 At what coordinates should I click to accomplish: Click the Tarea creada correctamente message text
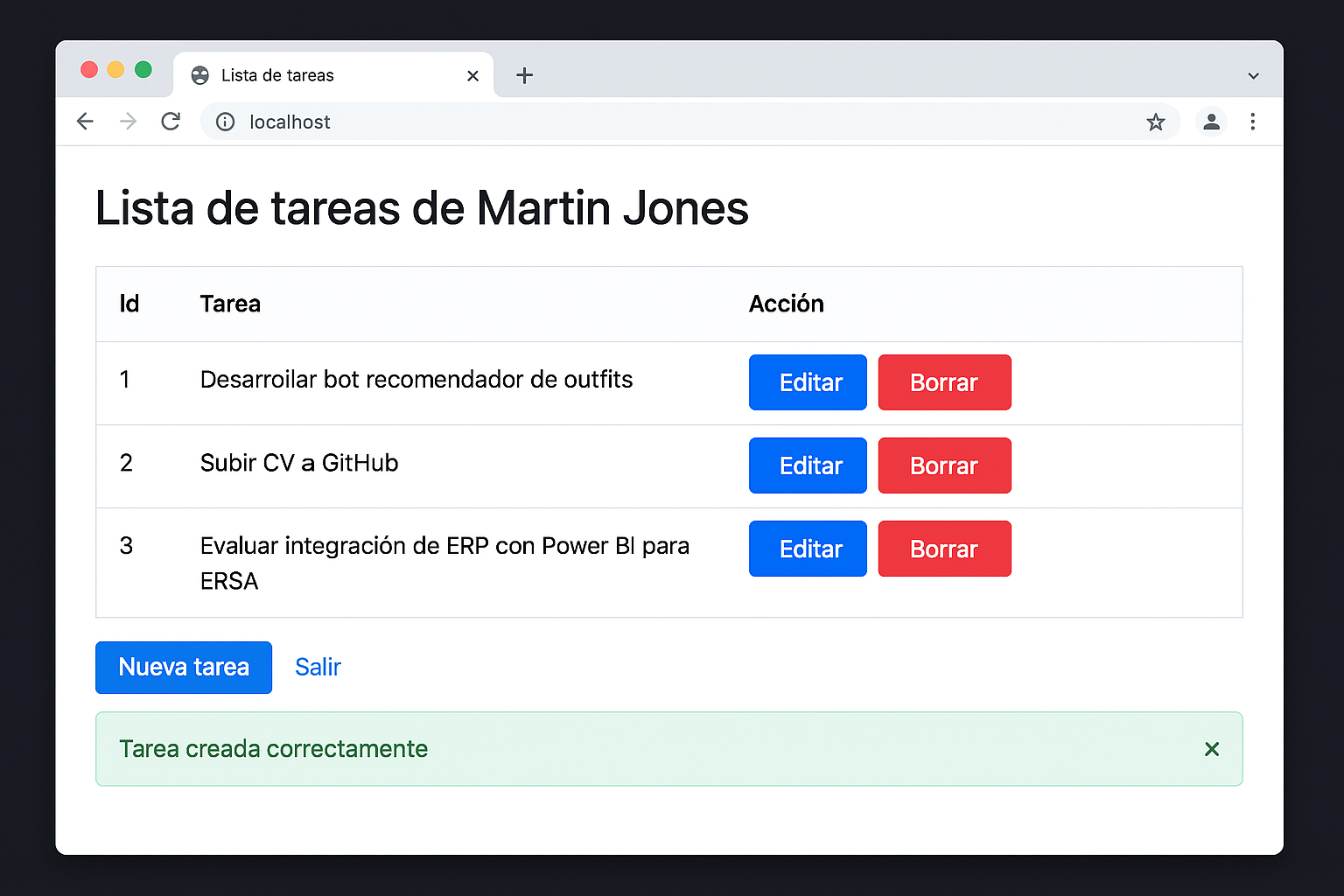pyautogui.click(x=273, y=749)
